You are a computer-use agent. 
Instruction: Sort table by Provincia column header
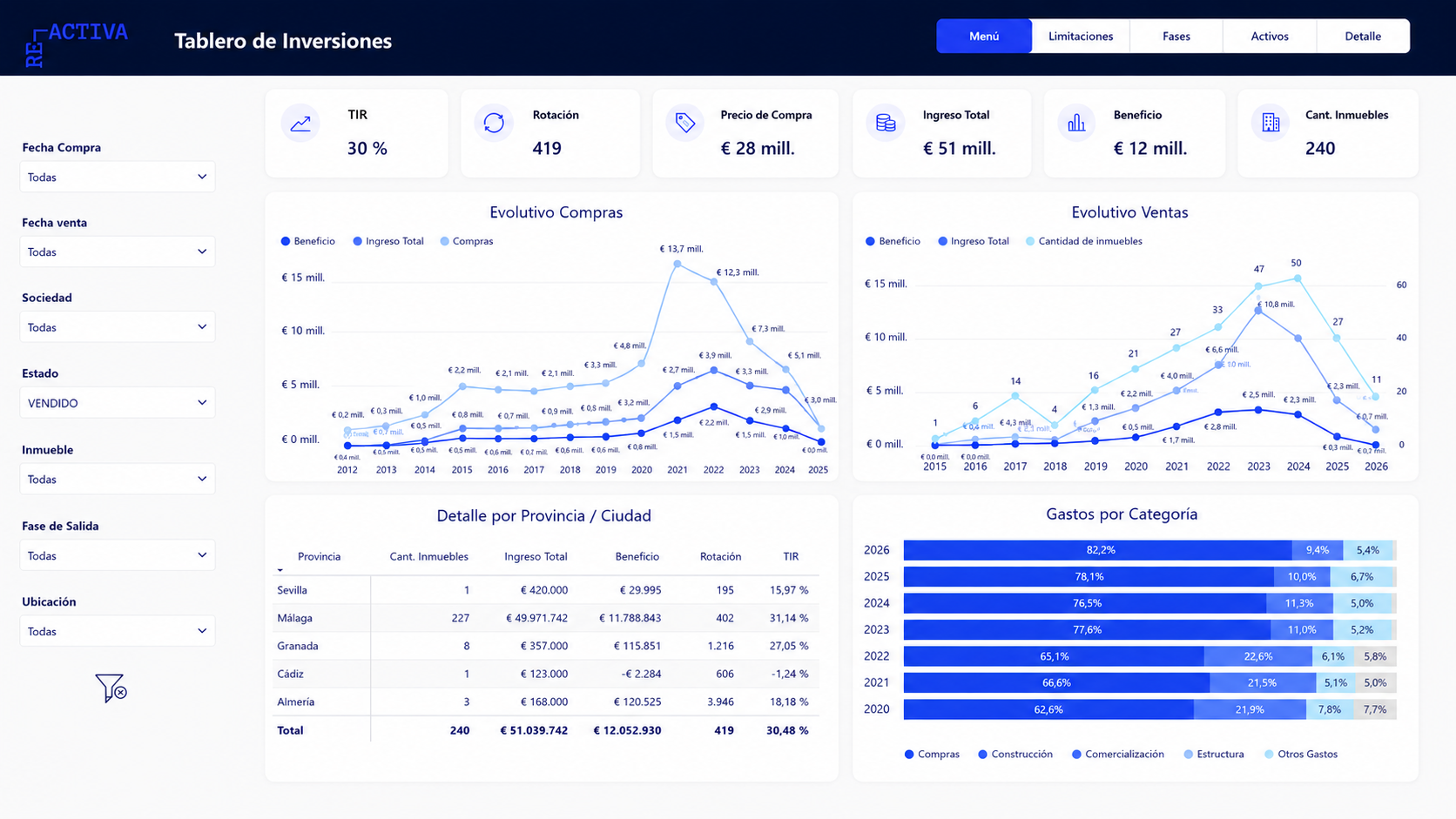coord(319,556)
